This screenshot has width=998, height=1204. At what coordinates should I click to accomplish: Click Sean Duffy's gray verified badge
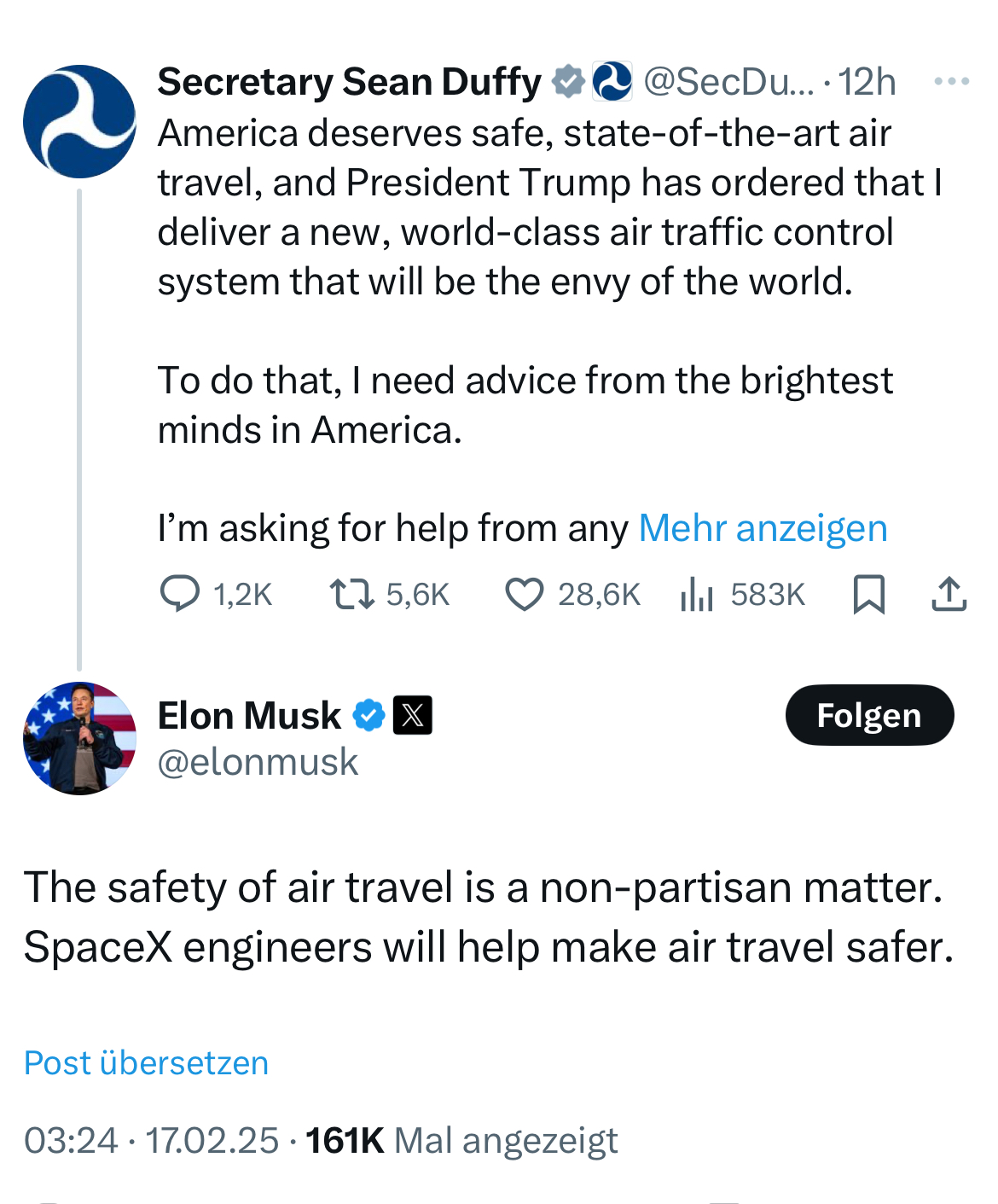tap(568, 82)
